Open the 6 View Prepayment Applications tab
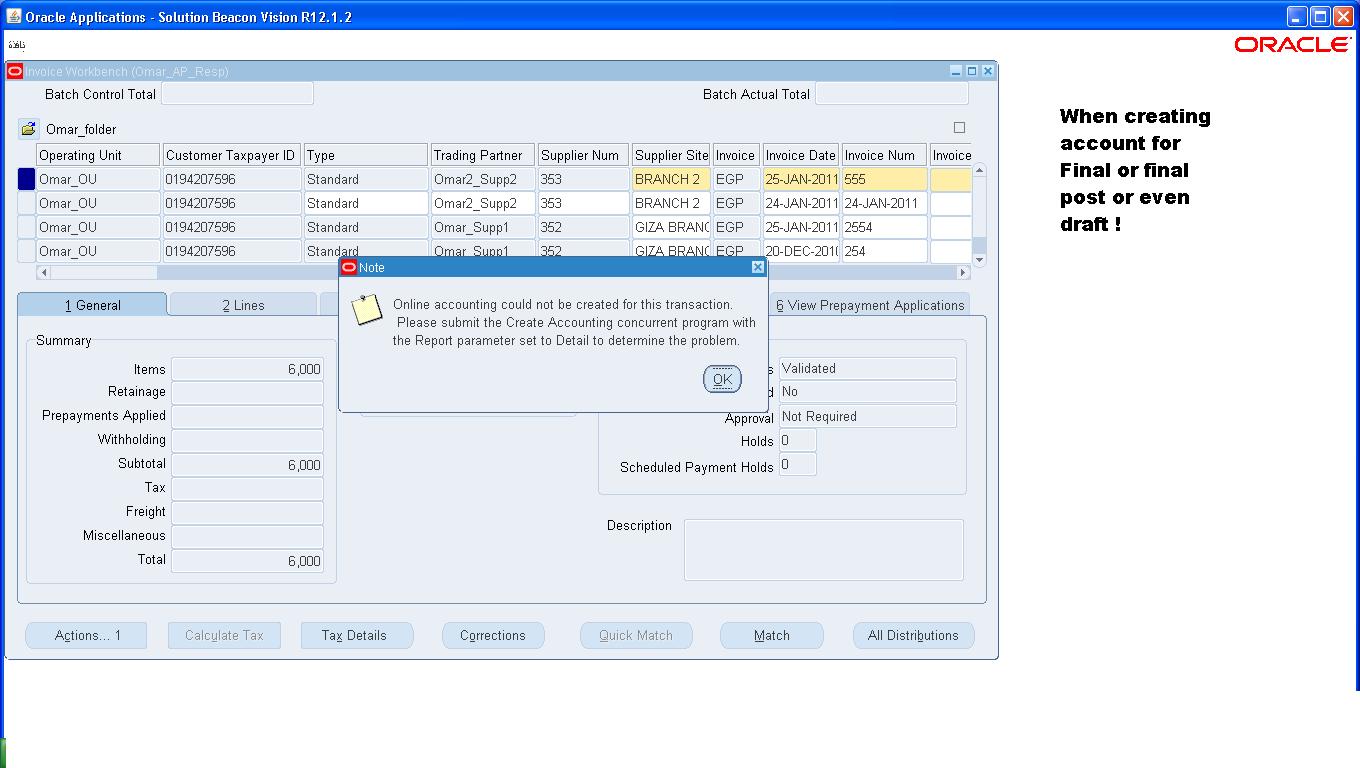The width and height of the screenshot is (1360, 768). [870, 305]
